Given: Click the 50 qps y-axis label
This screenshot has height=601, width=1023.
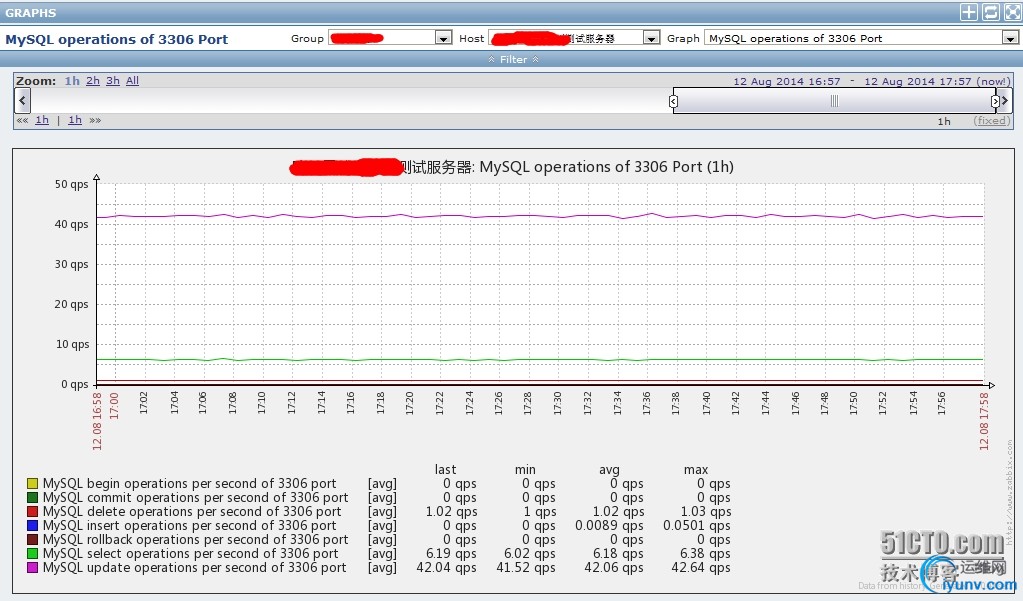Looking at the screenshot, I should point(71,184).
